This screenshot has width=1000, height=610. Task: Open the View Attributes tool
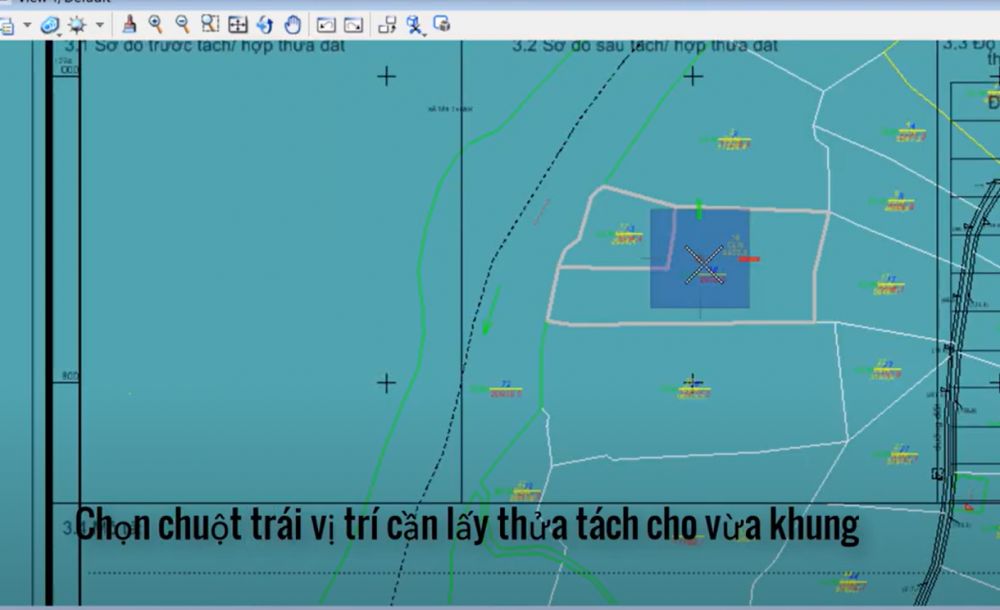pyautogui.click(x=6, y=24)
